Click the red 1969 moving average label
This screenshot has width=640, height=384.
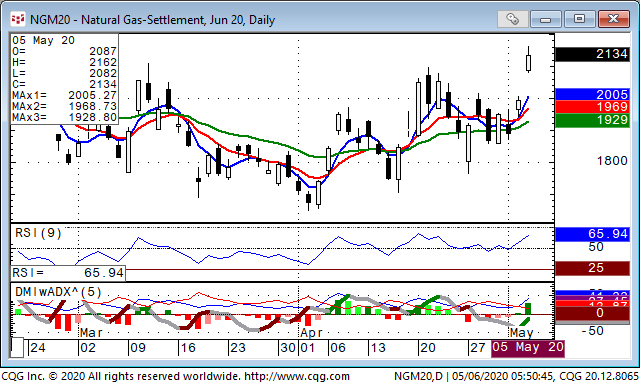click(x=592, y=107)
